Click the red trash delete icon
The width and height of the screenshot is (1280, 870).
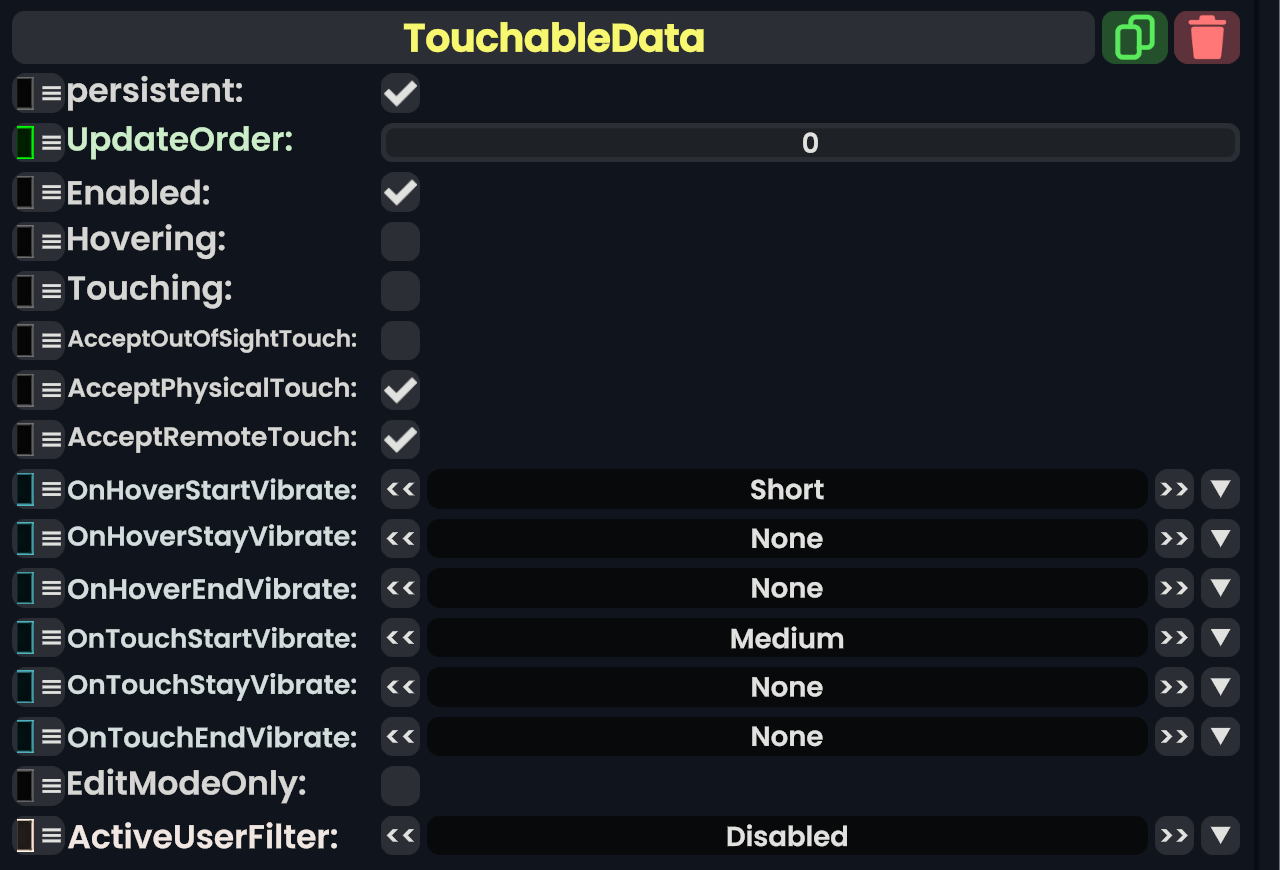[x=1207, y=38]
